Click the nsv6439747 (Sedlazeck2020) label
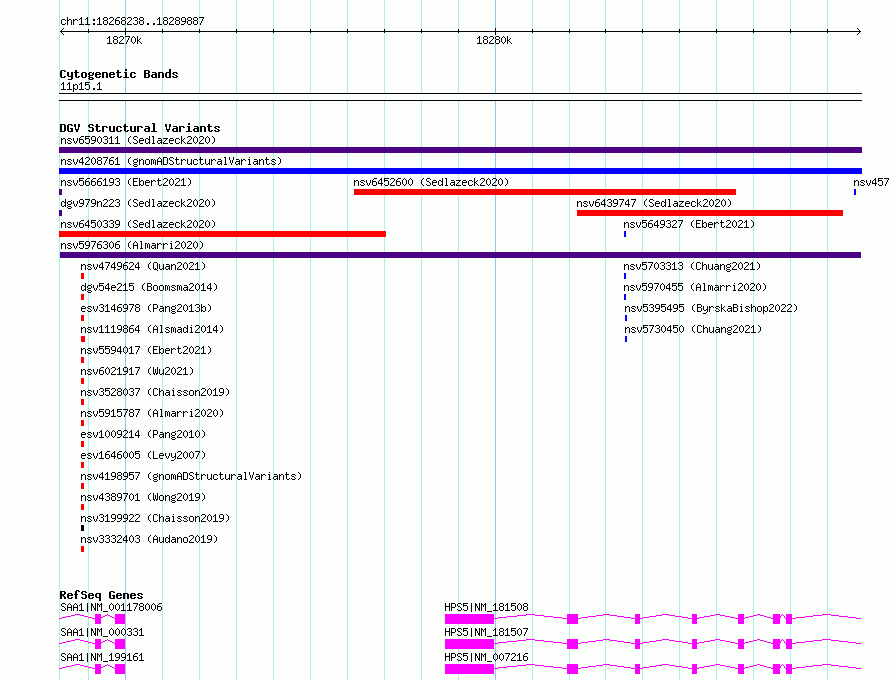This screenshot has height=680, width=890. point(654,203)
